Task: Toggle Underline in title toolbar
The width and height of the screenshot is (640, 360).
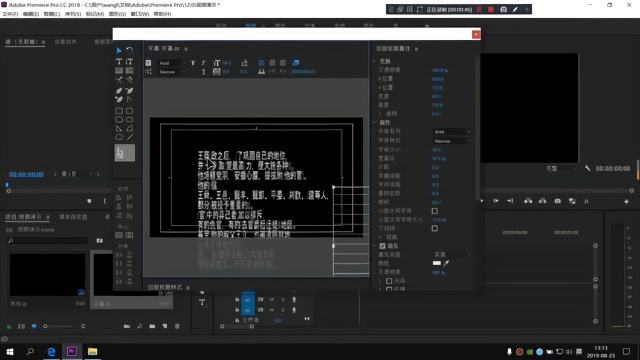Action: (203, 72)
